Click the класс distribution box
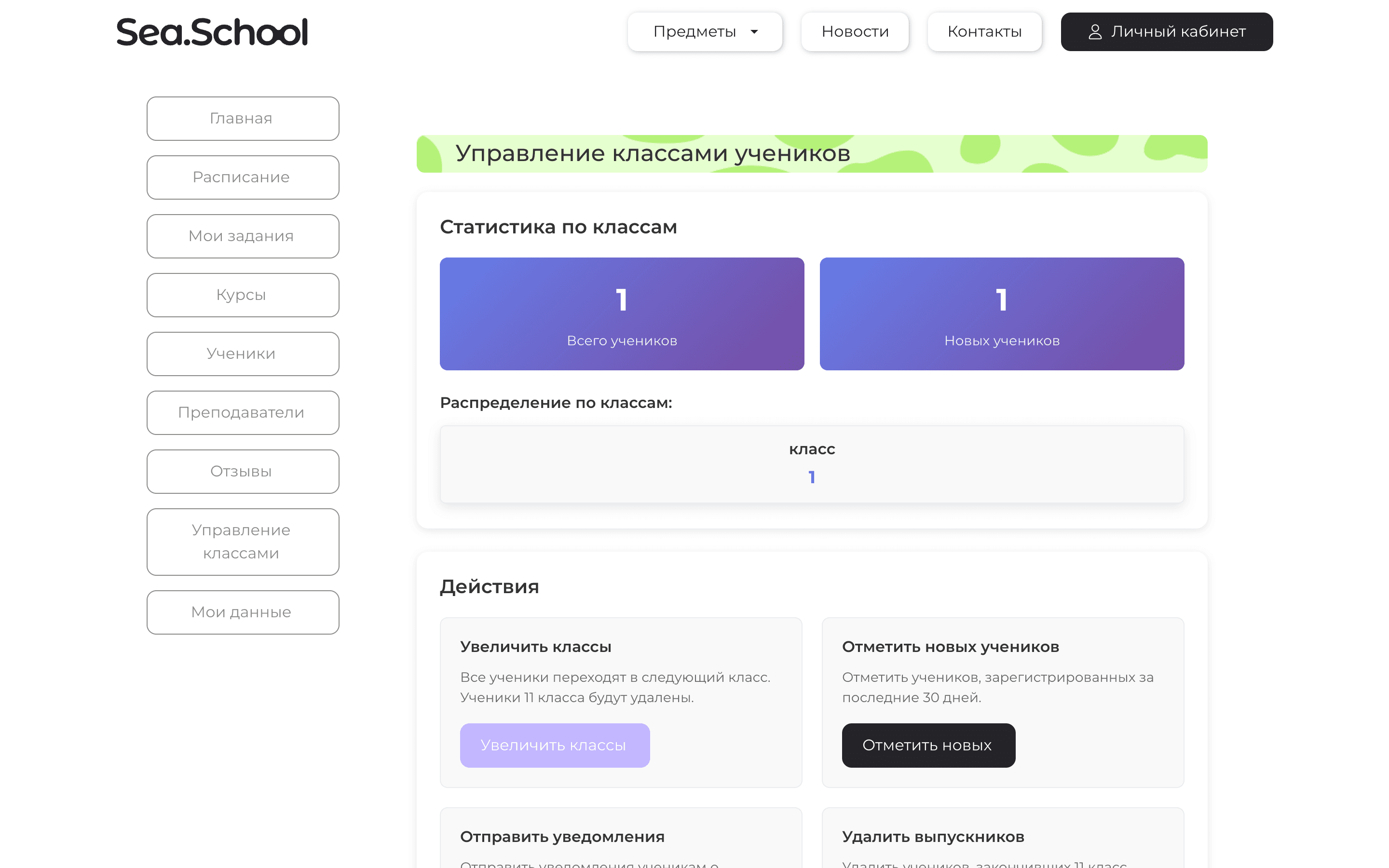 (812, 464)
